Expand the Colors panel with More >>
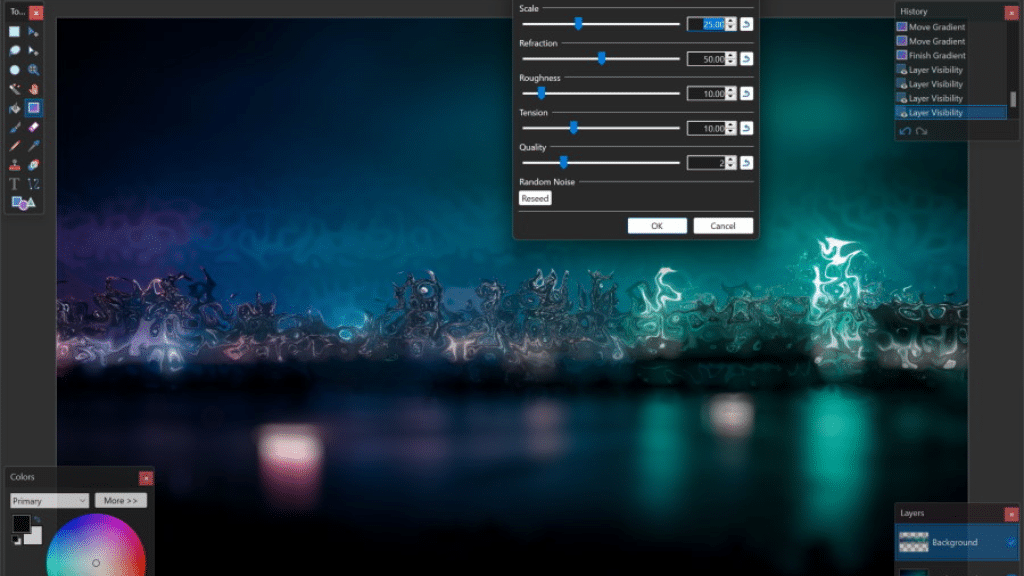The width and height of the screenshot is (1024, 576). click(121, 500)
